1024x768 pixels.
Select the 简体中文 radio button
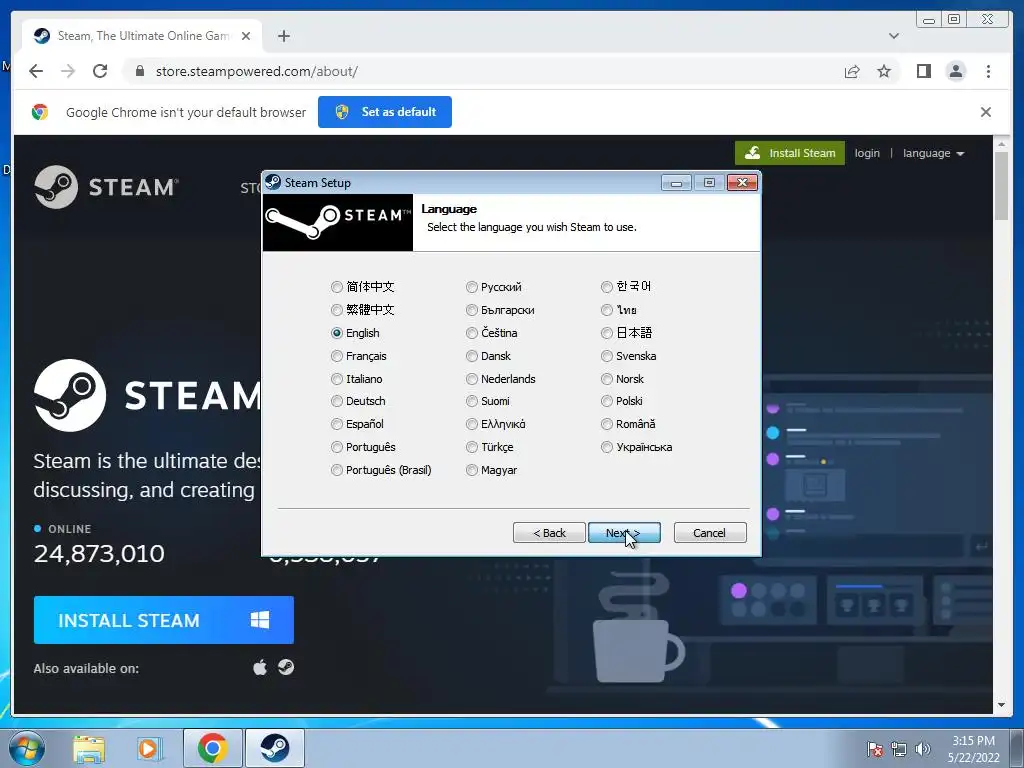[x=336, y=287]
